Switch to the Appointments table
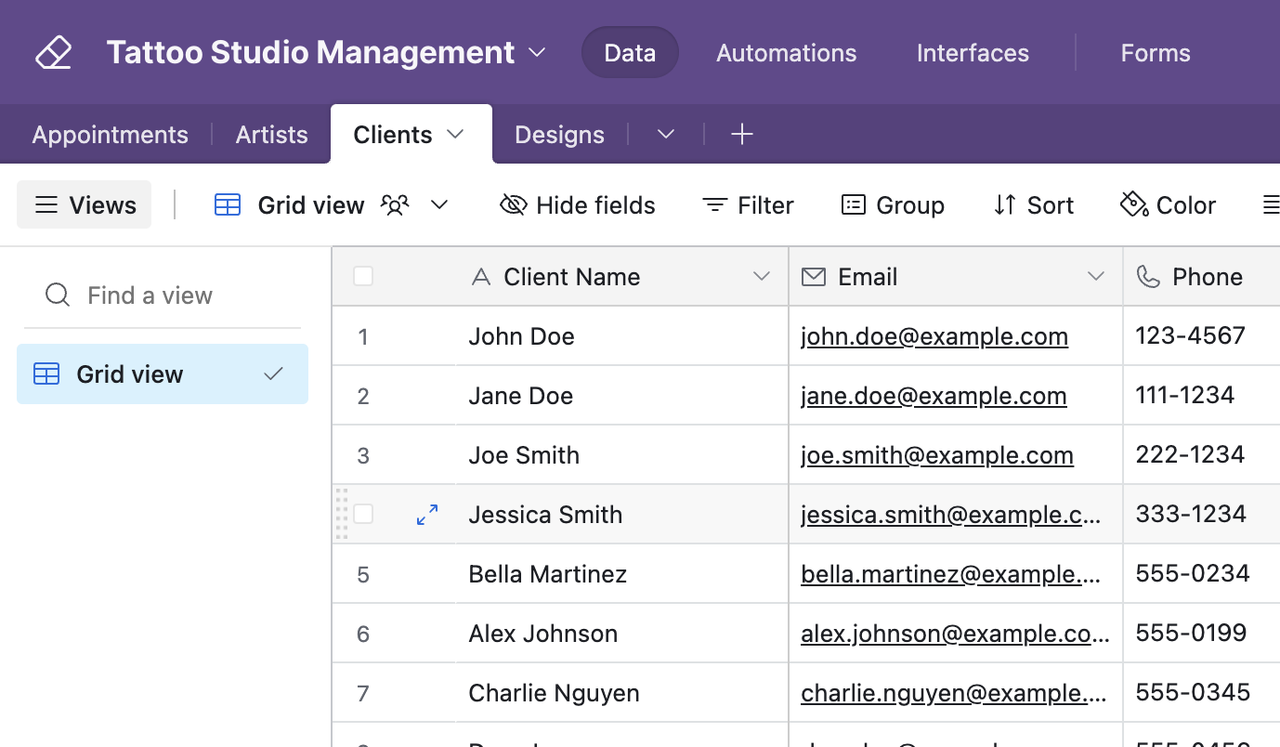The height and width of the screenshot is (747, 1280). click(110, 135)
